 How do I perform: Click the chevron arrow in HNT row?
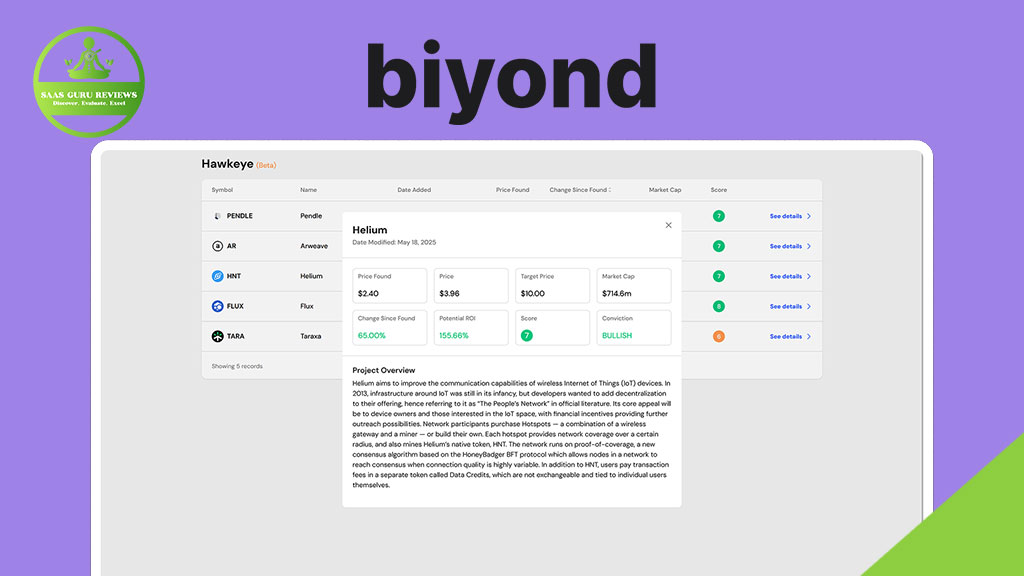809,276
